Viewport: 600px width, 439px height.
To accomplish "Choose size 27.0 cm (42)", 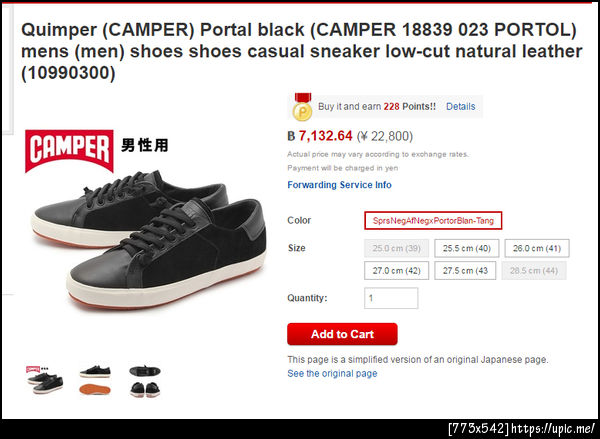I will coord(396,271).
